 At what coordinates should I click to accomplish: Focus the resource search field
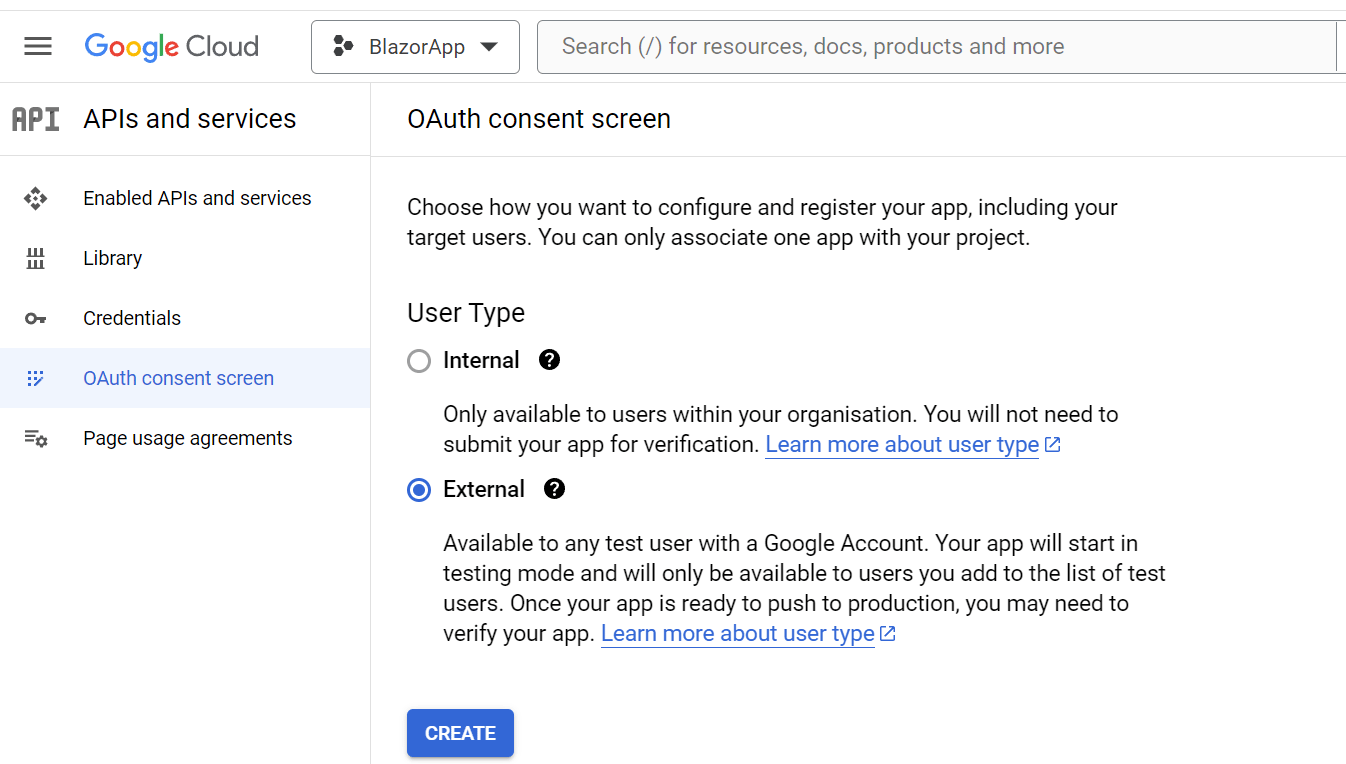(936, 46)
